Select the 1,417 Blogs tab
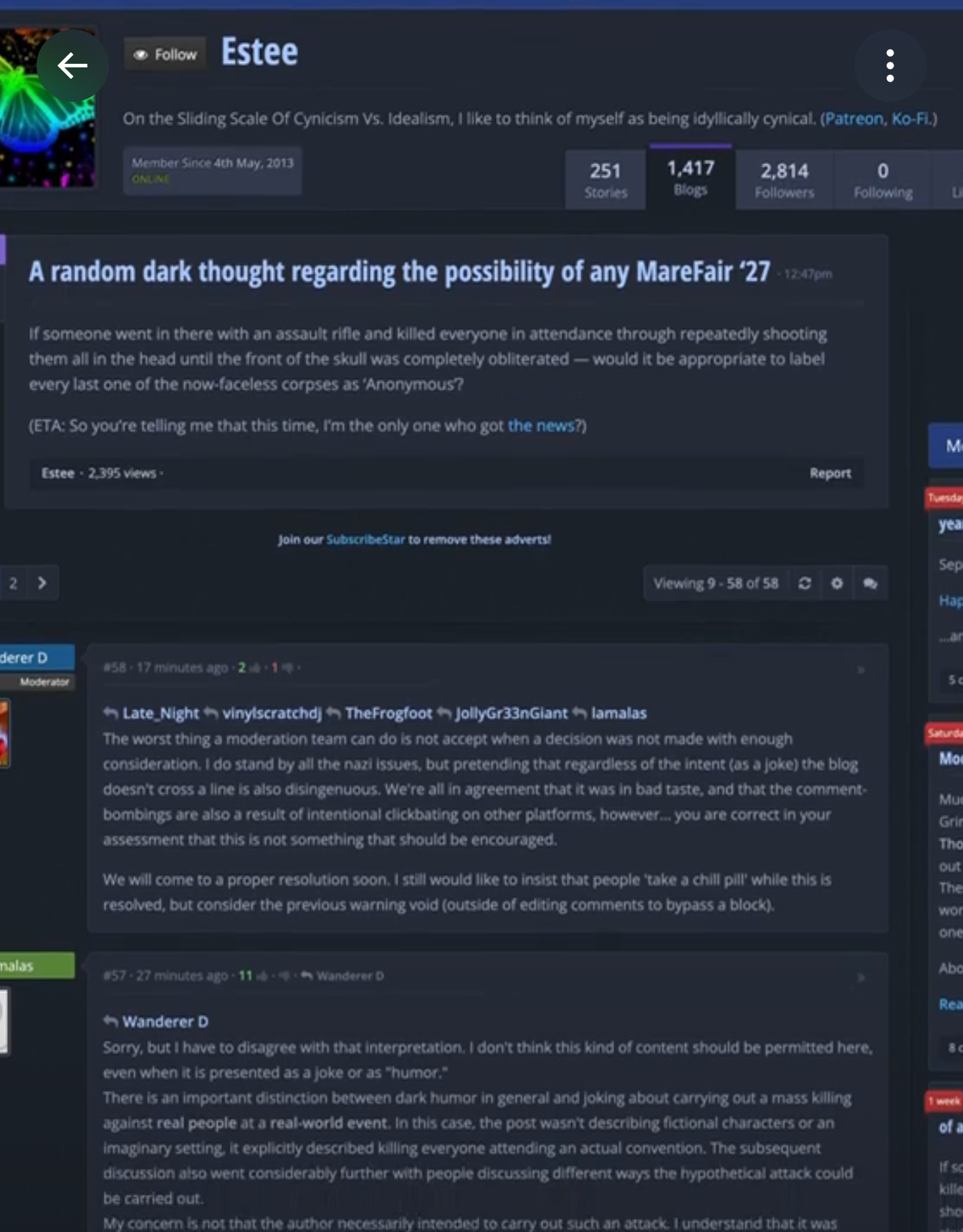 coord(691,177)
